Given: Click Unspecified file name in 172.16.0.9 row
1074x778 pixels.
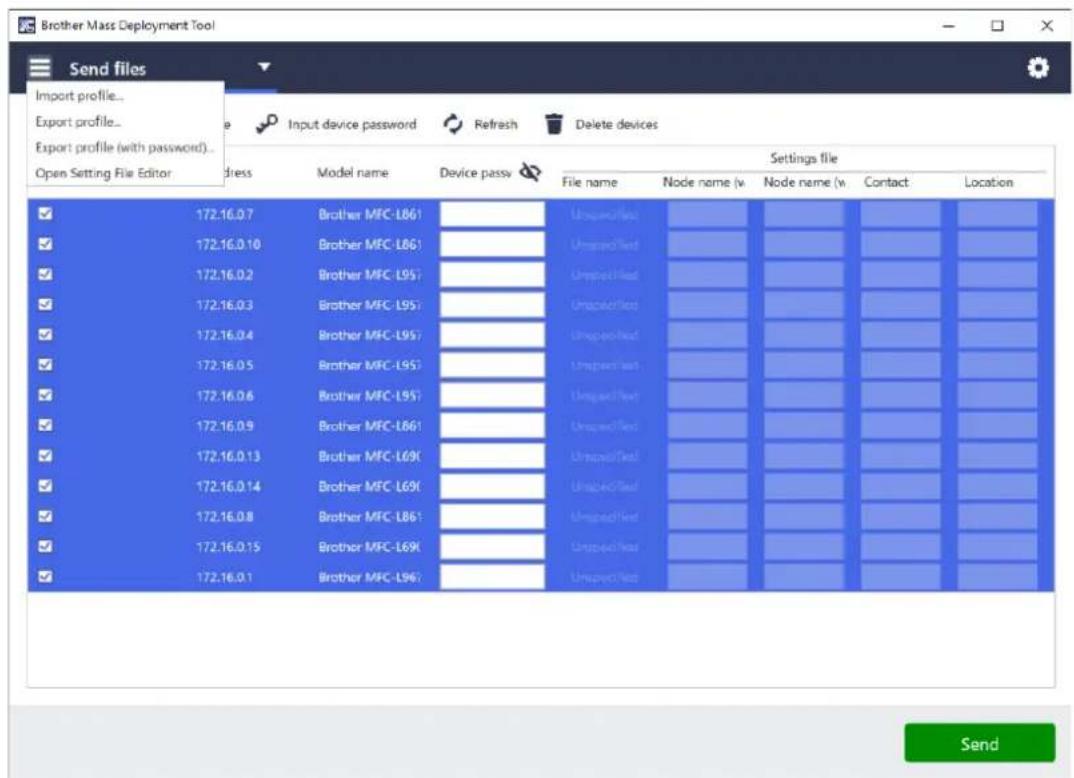Looking at the screenshot, I should 604,425.
